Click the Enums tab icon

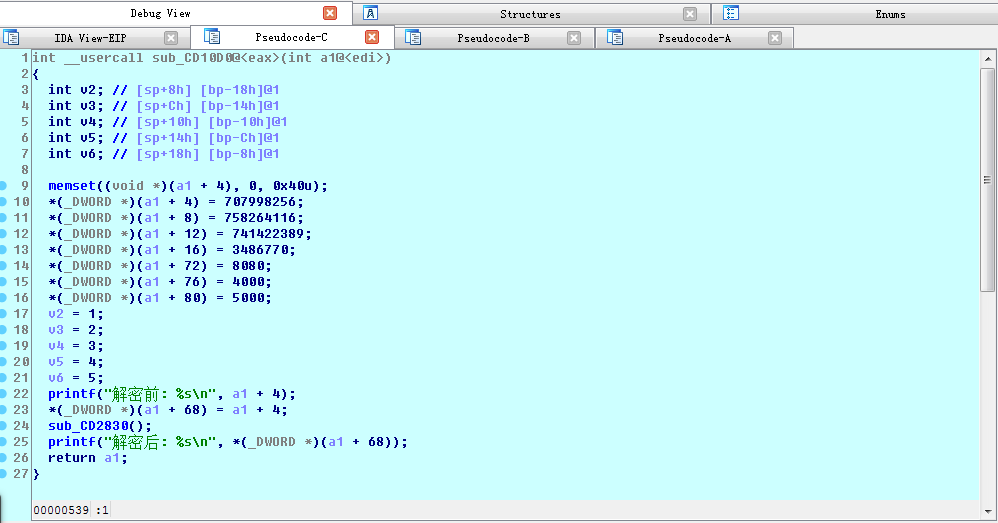point(731,14)
